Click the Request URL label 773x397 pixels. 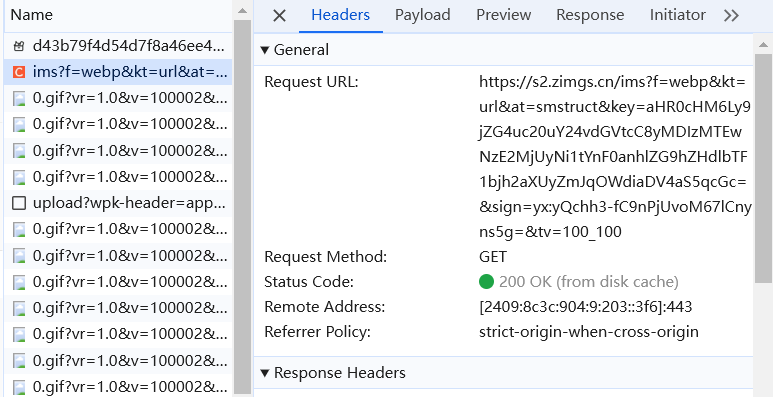311,82
